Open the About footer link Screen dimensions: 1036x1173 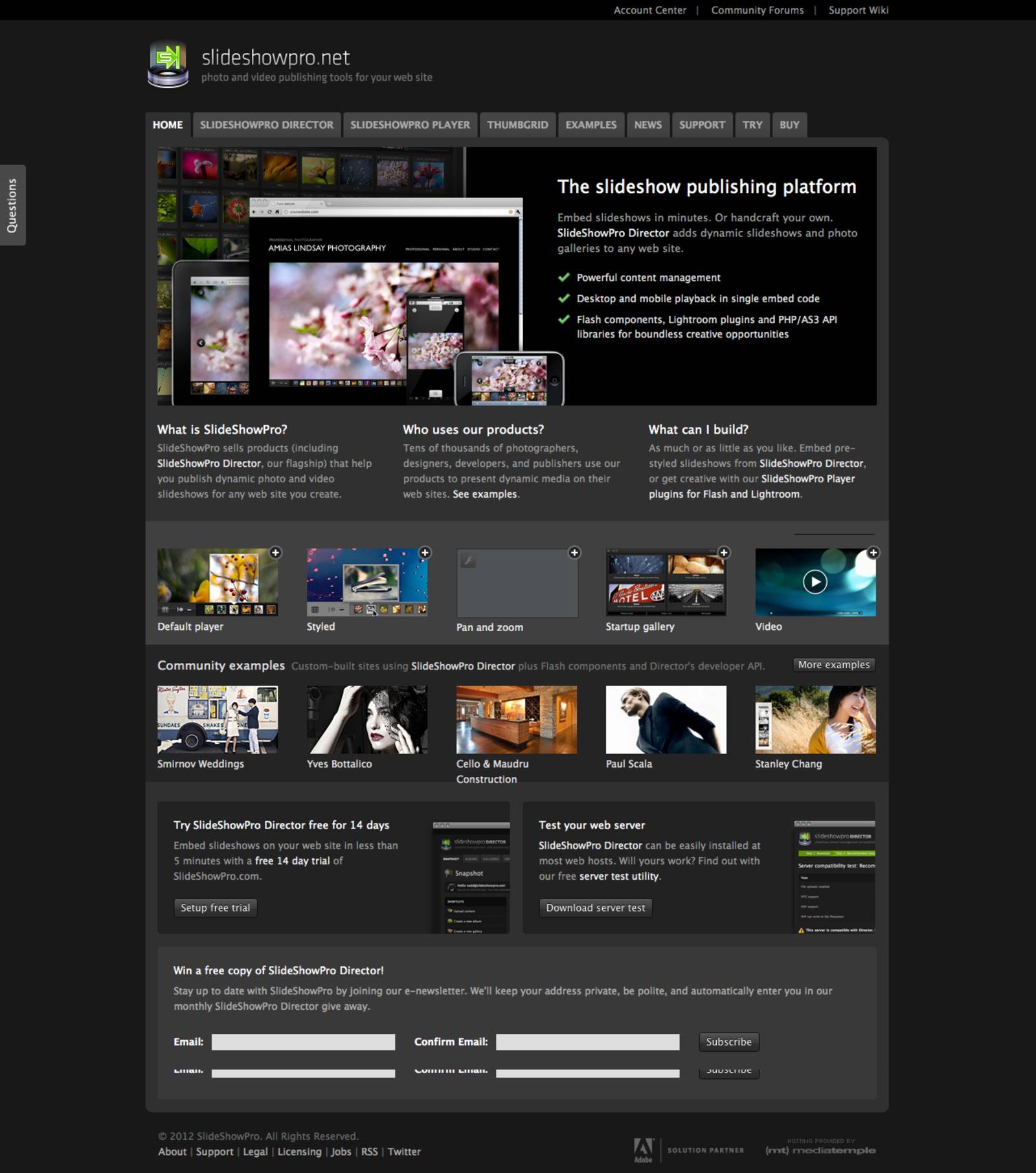point(172,1152)
